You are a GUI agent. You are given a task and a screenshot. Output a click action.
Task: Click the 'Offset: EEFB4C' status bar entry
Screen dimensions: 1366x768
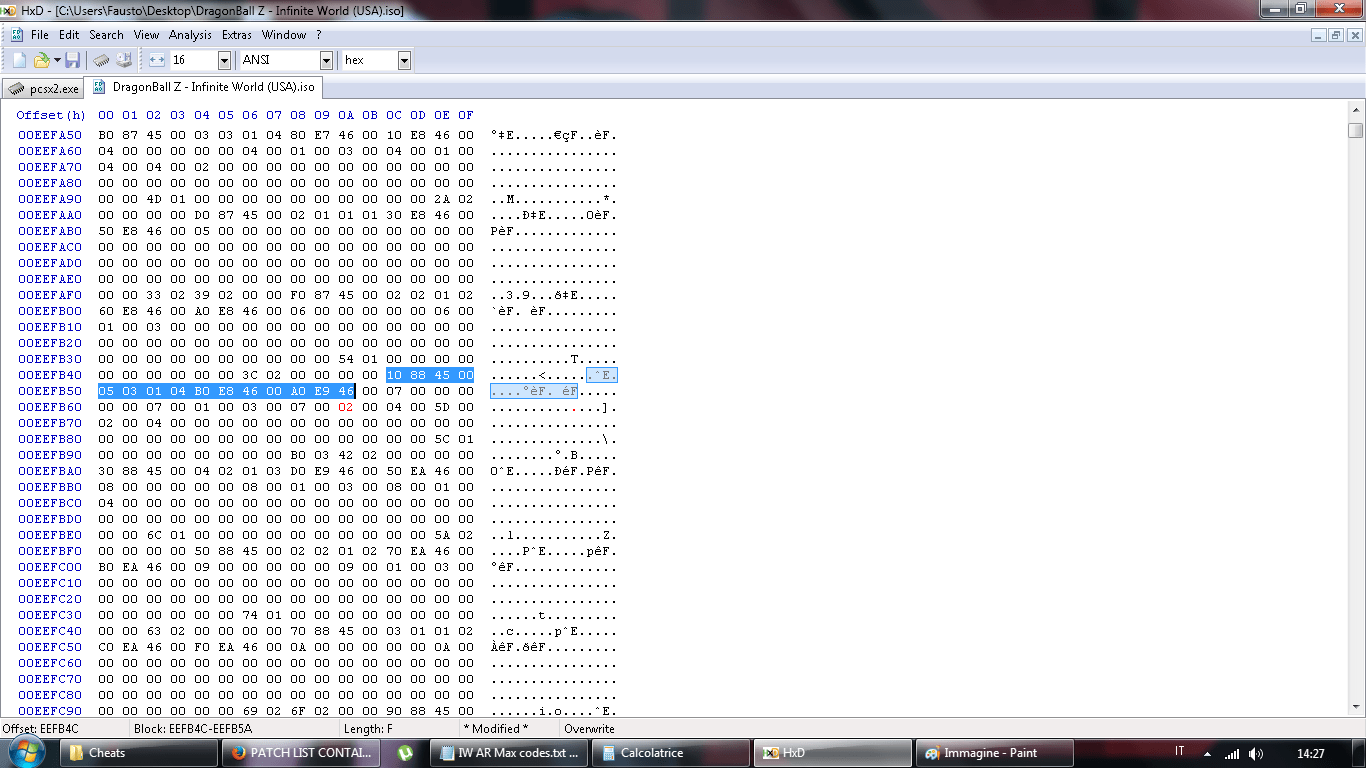click(x=40, y=729)
